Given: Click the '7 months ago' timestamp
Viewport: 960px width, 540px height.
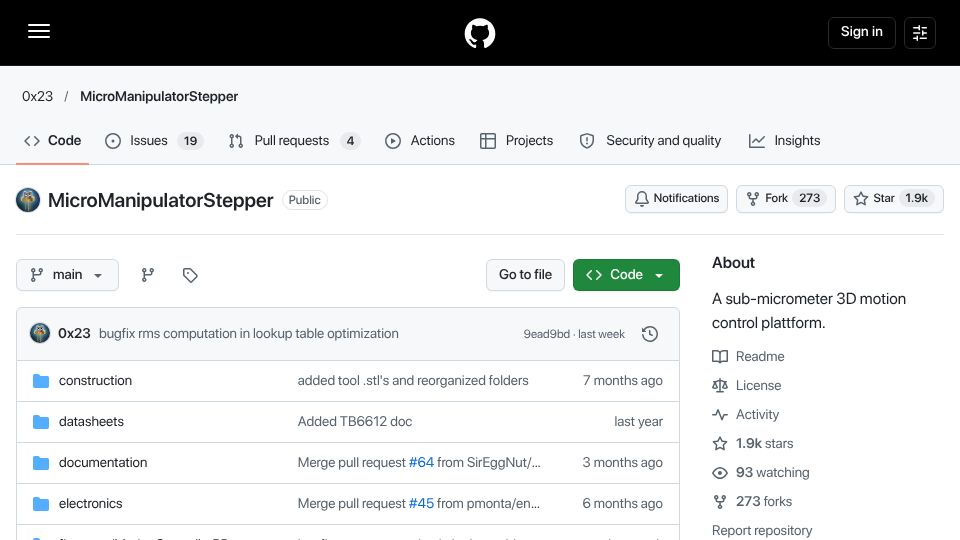Looking at the screenshot, I should click(x=623, y=381).
